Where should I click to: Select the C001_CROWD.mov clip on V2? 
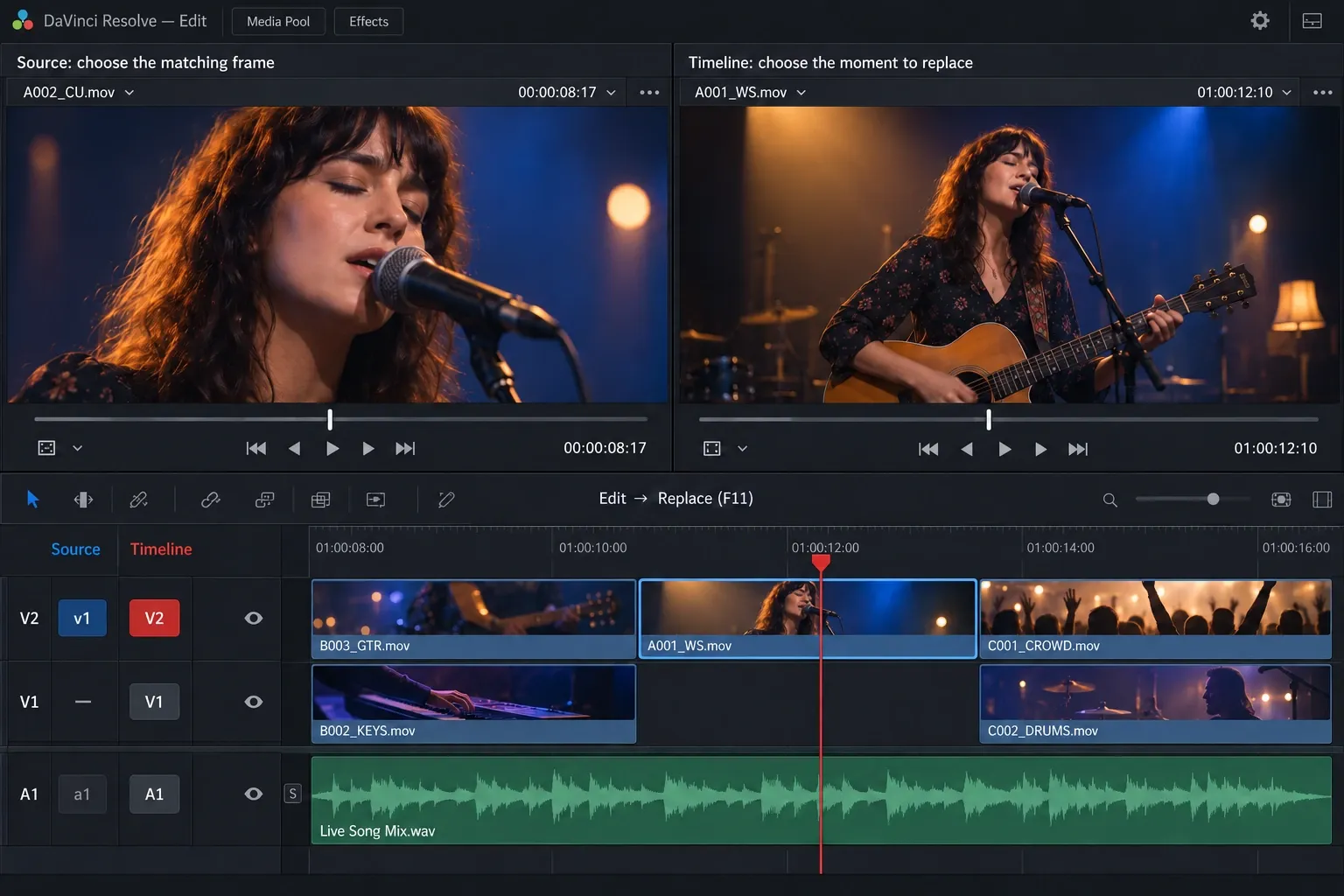coord(1156,618)
